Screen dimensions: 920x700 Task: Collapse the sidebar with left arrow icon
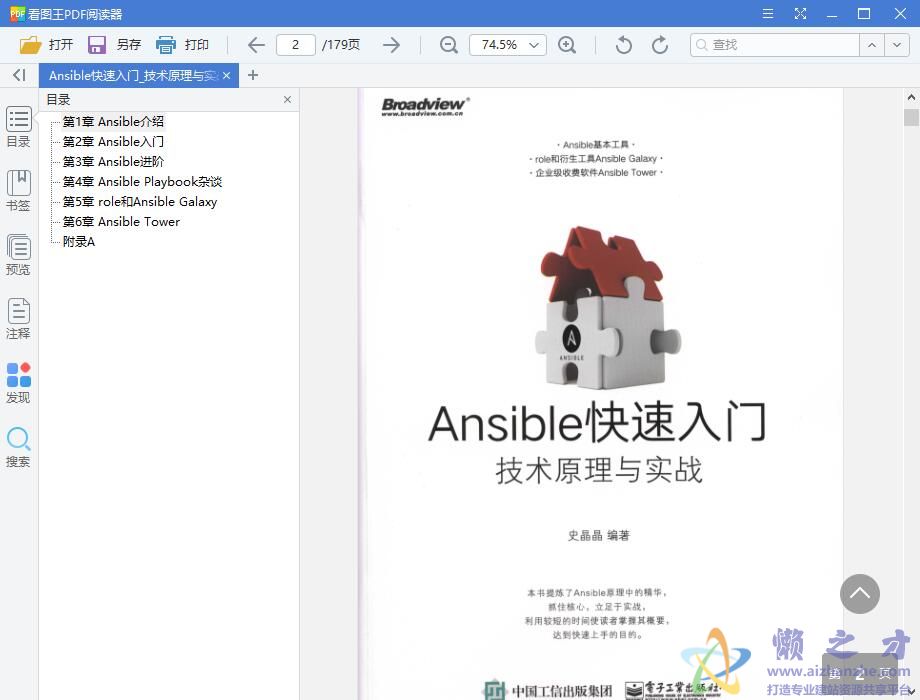[19, 75]
